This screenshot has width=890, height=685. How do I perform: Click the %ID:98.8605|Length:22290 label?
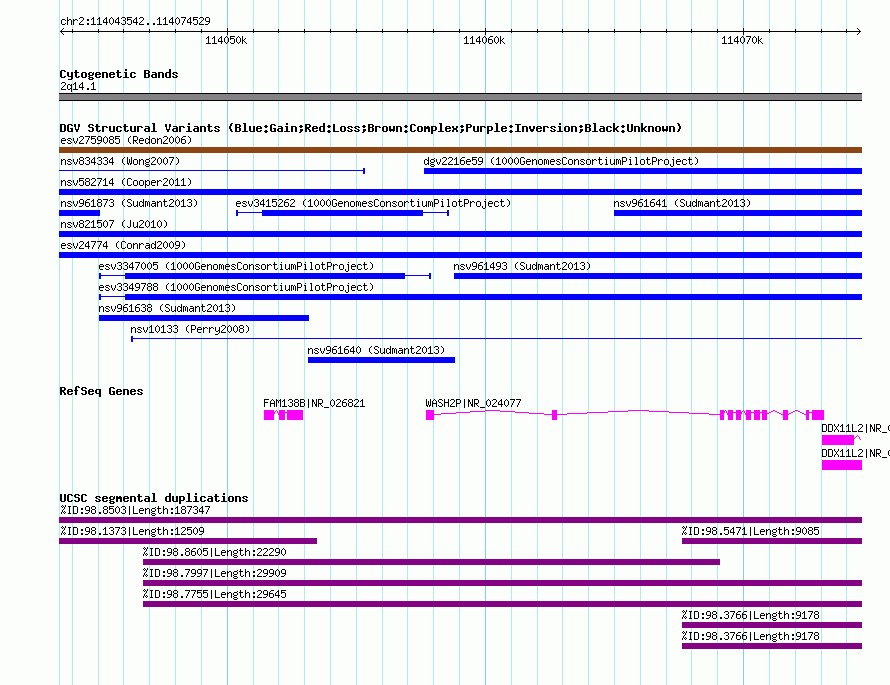click(x=215, y=552)
